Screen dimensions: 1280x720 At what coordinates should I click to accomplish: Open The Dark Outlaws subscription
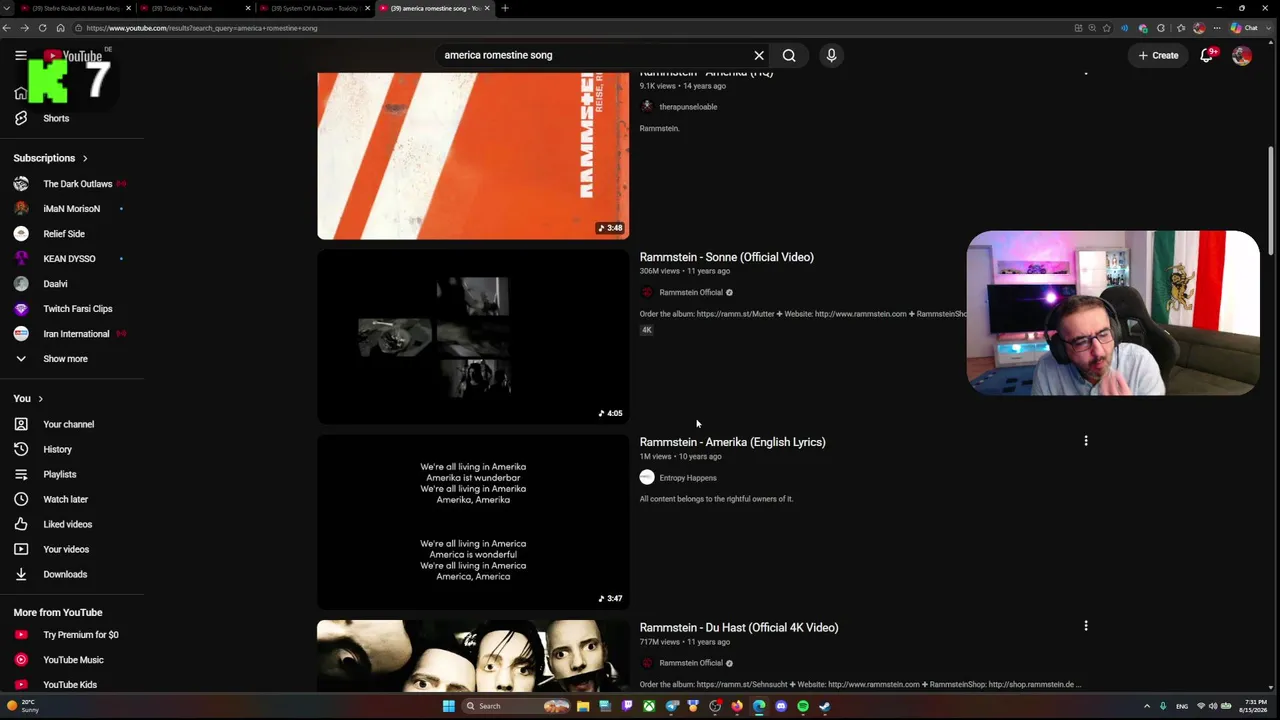point(77,184)
